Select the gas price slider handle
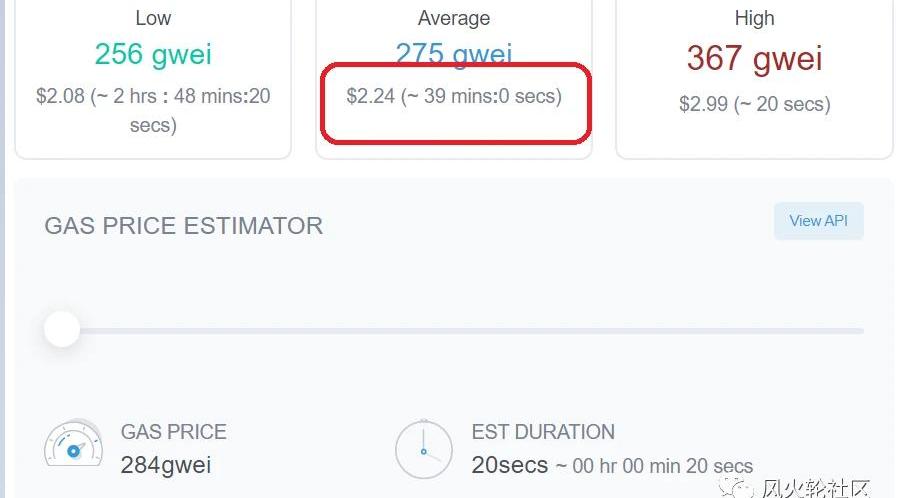 click(x=62, y=329)
